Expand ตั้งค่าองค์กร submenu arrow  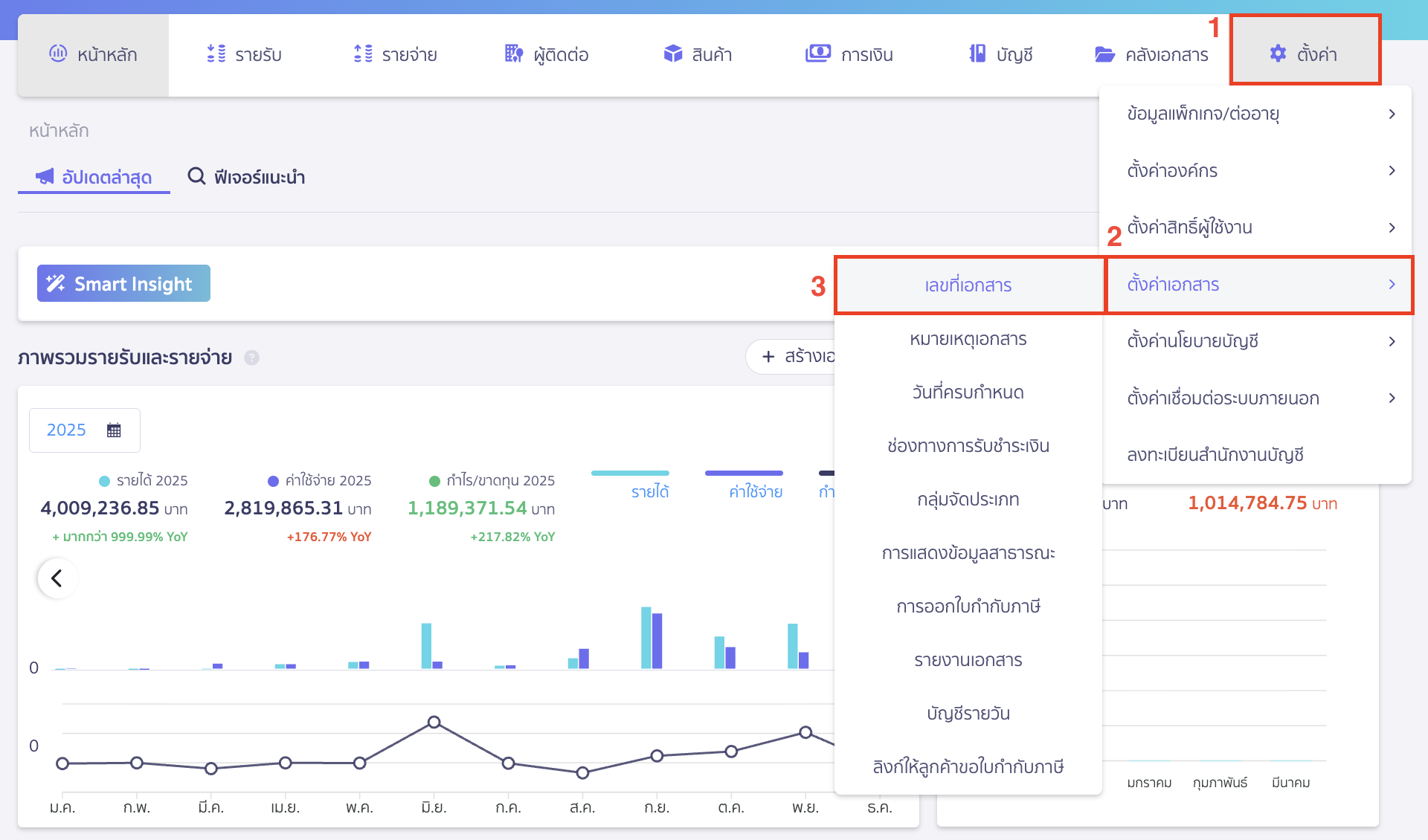[1392, 171]
